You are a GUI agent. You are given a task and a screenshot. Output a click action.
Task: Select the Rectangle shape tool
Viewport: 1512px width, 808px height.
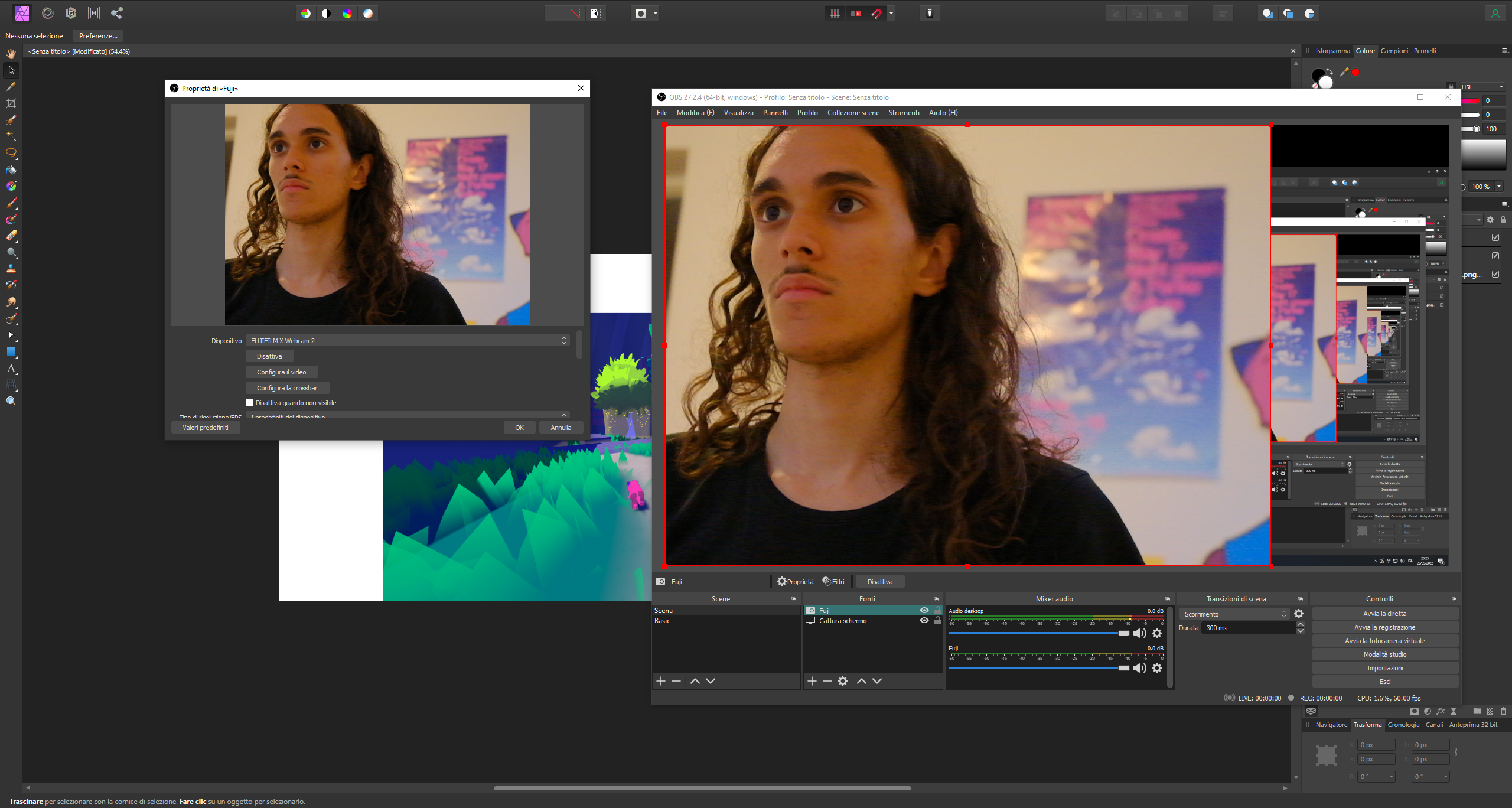(11, 352)
